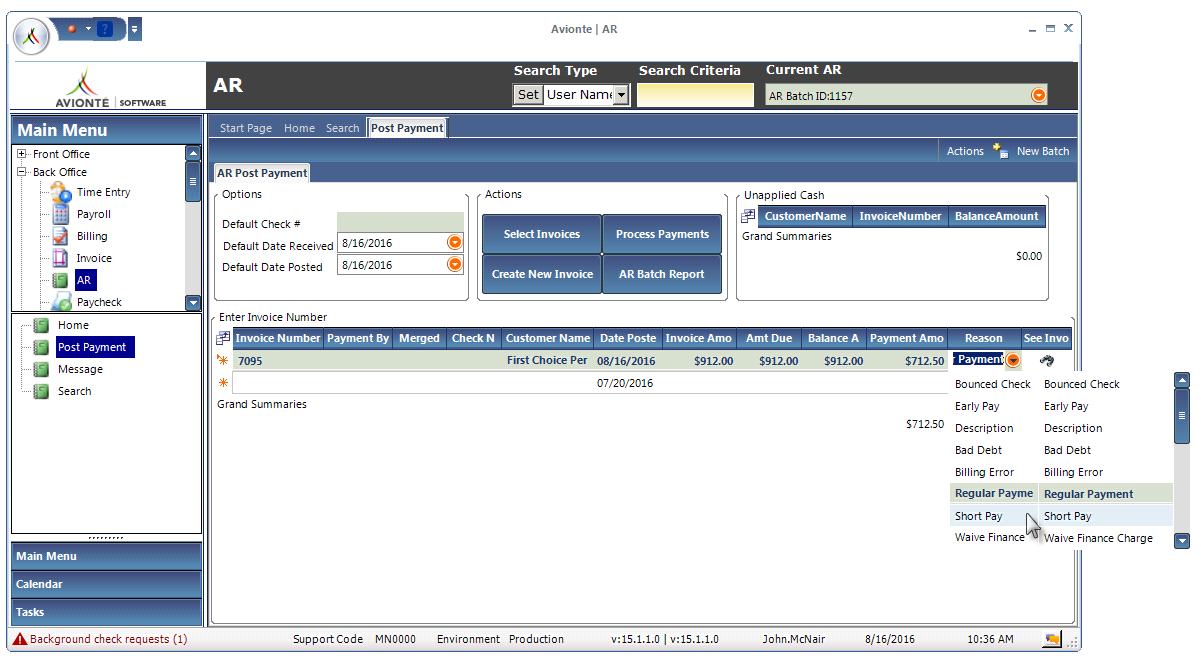Switch to the Start Page tab
Image resolution: width=1201 pixels, height=661 pixels.
pos(245,128)
